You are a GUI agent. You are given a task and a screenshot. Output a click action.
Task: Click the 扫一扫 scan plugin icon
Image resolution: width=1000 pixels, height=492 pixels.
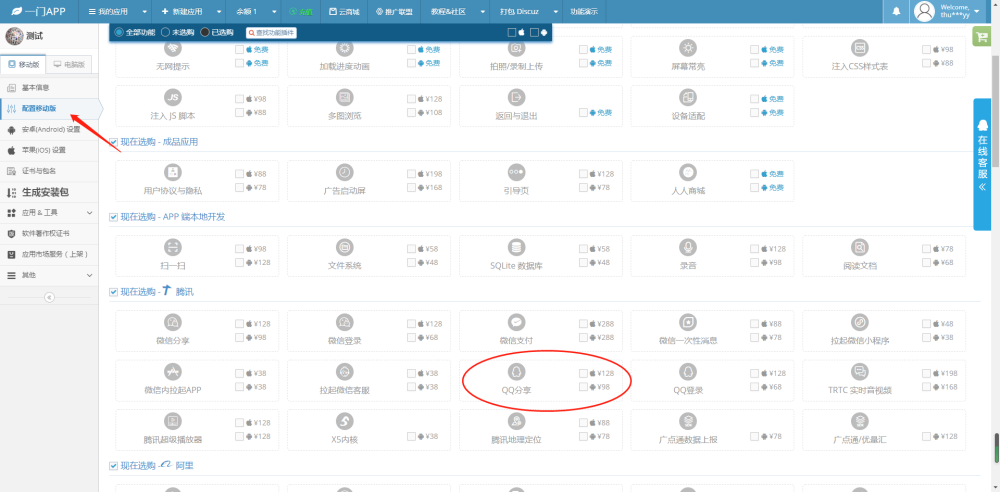pyautogui.click(x=173, y=247)
